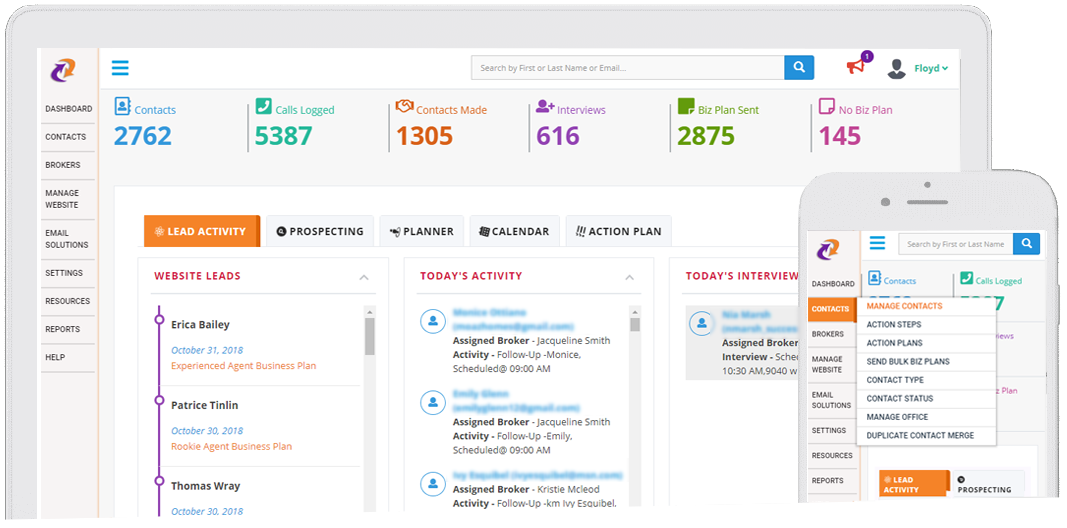Click the phone Contacts address book icon
This screenshot has width=1067, height=528.
coord(874,279)
